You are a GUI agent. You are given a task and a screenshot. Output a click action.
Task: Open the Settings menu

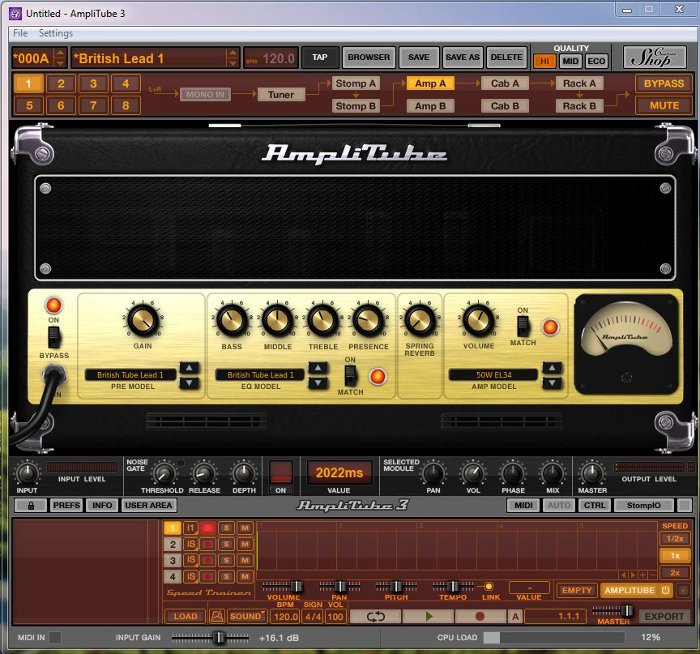55,33
